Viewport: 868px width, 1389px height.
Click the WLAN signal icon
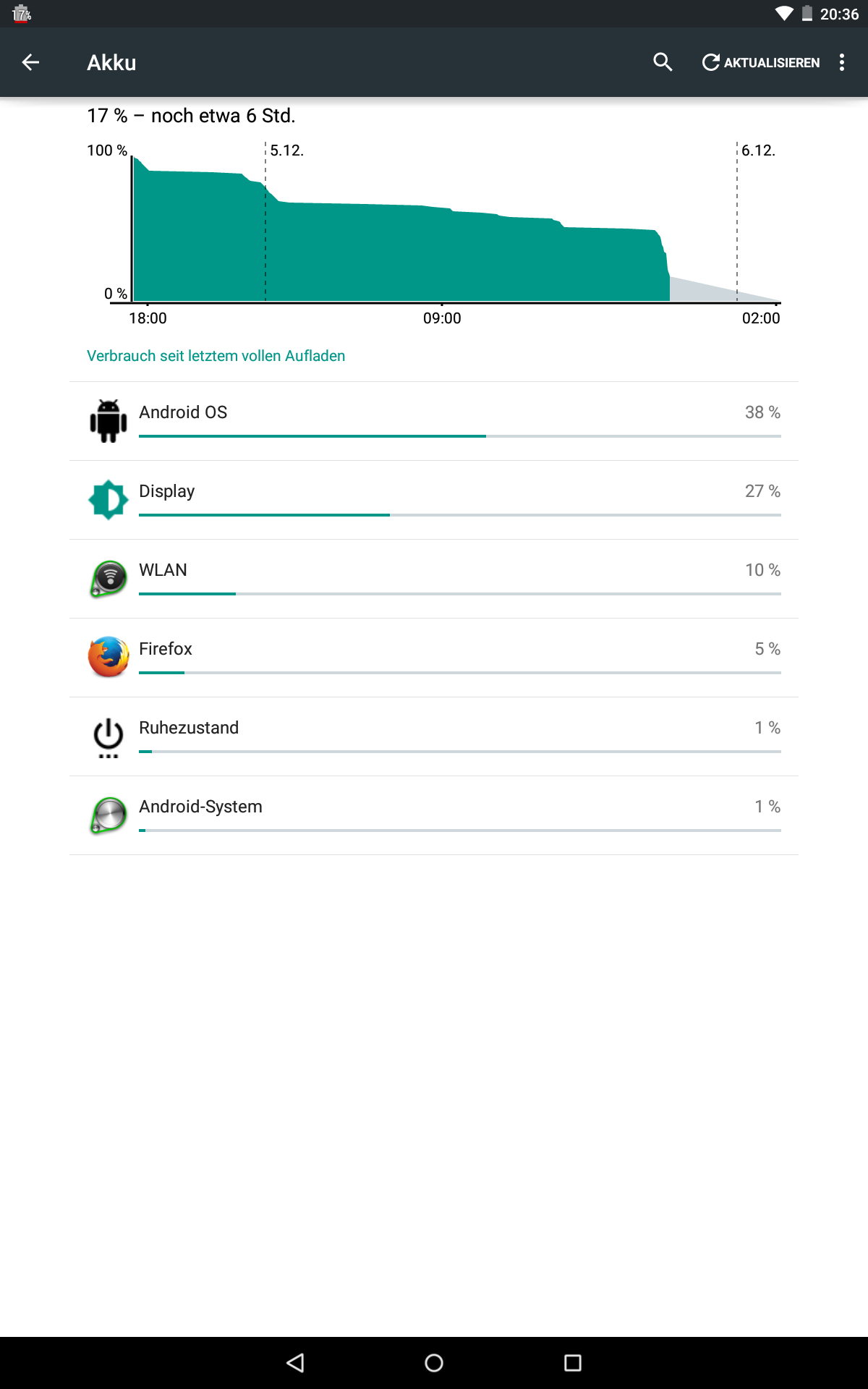coord(107,578)
